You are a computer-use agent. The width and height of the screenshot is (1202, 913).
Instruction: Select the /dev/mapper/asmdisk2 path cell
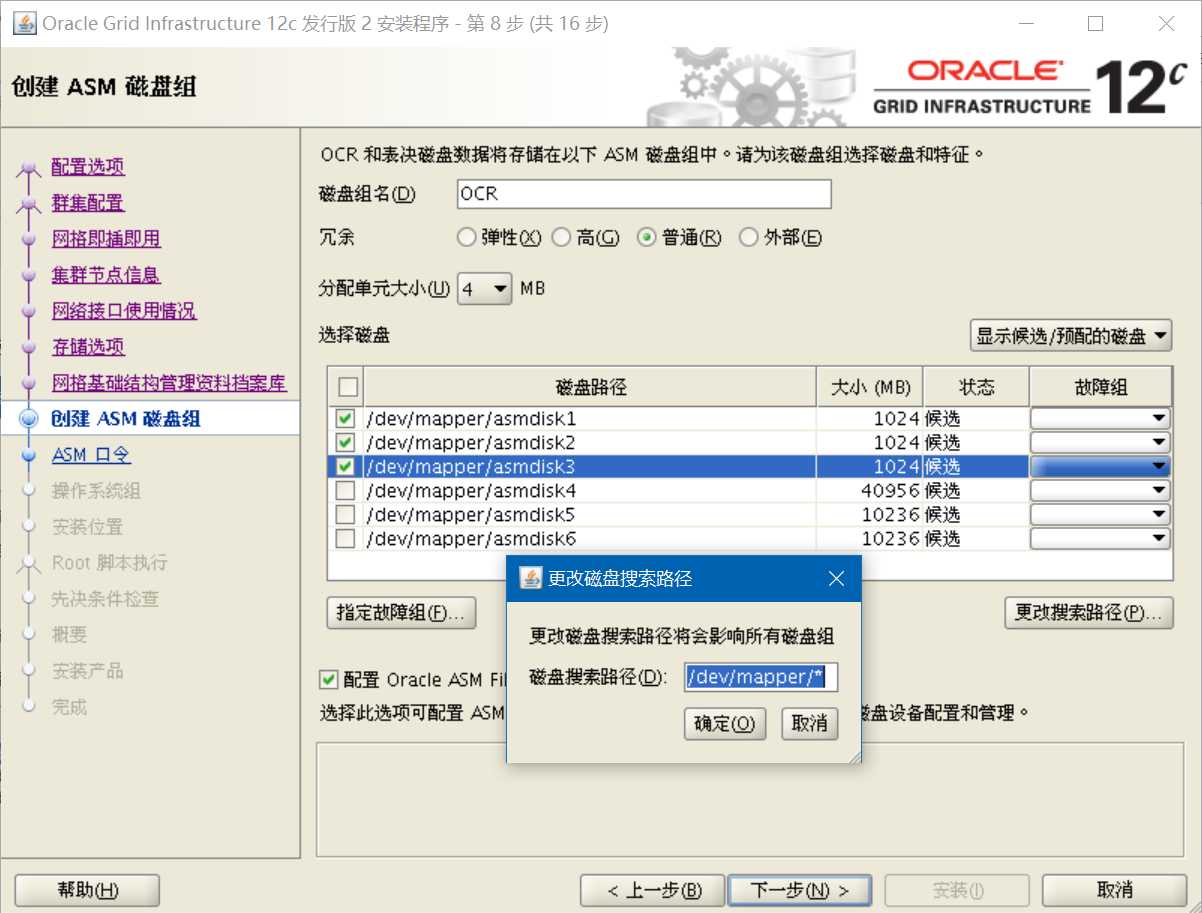pyautogui.click(x=590, y=442)
